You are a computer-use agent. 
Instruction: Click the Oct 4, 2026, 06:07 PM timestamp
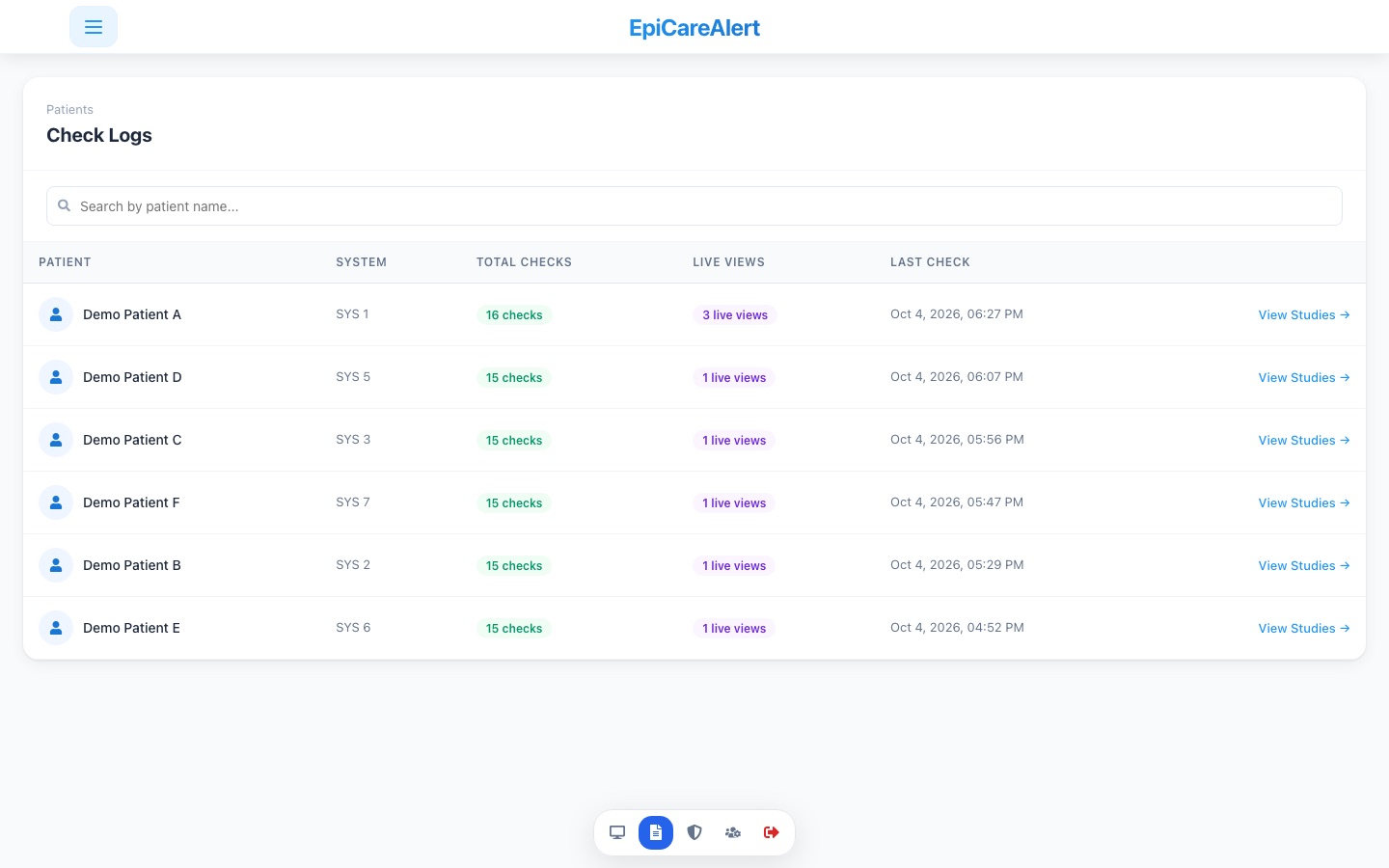point(957,377)
